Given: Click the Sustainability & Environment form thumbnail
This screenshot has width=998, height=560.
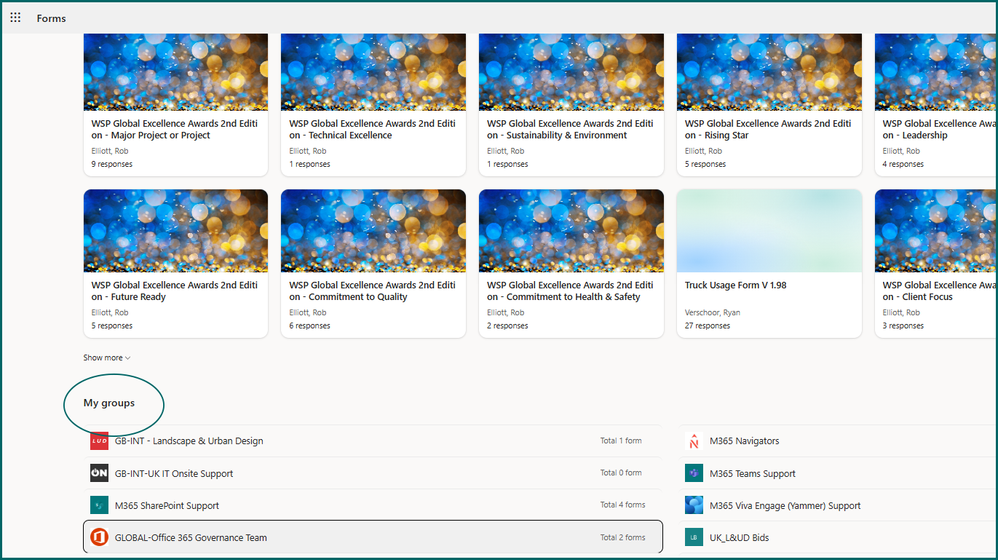Looking at the screenshot, I should [572, 72].
